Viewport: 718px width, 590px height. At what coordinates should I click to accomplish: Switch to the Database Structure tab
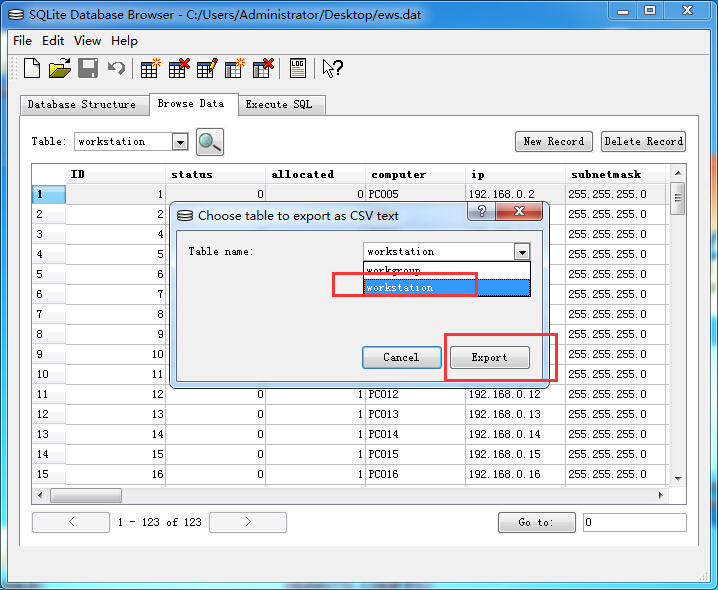click(x=81, y=105)
